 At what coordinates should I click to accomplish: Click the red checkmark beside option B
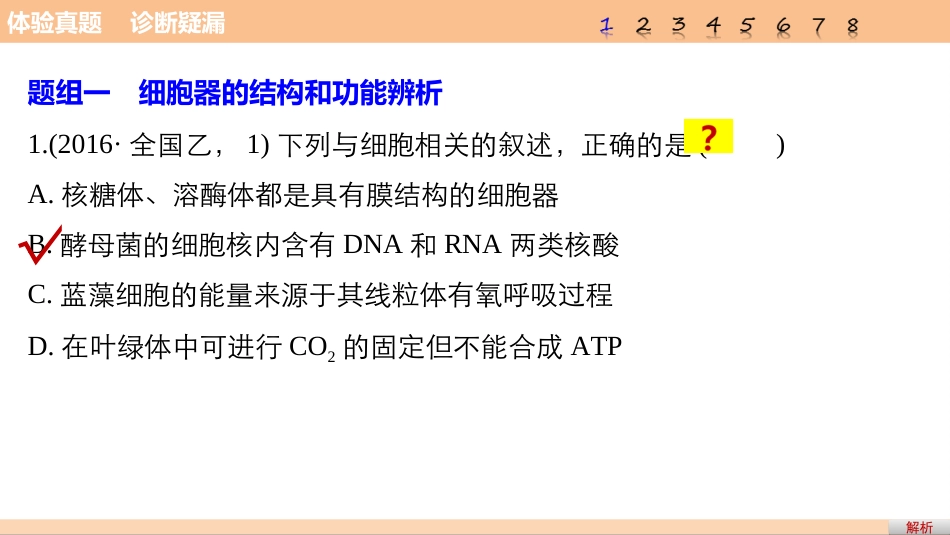point(41,245)
